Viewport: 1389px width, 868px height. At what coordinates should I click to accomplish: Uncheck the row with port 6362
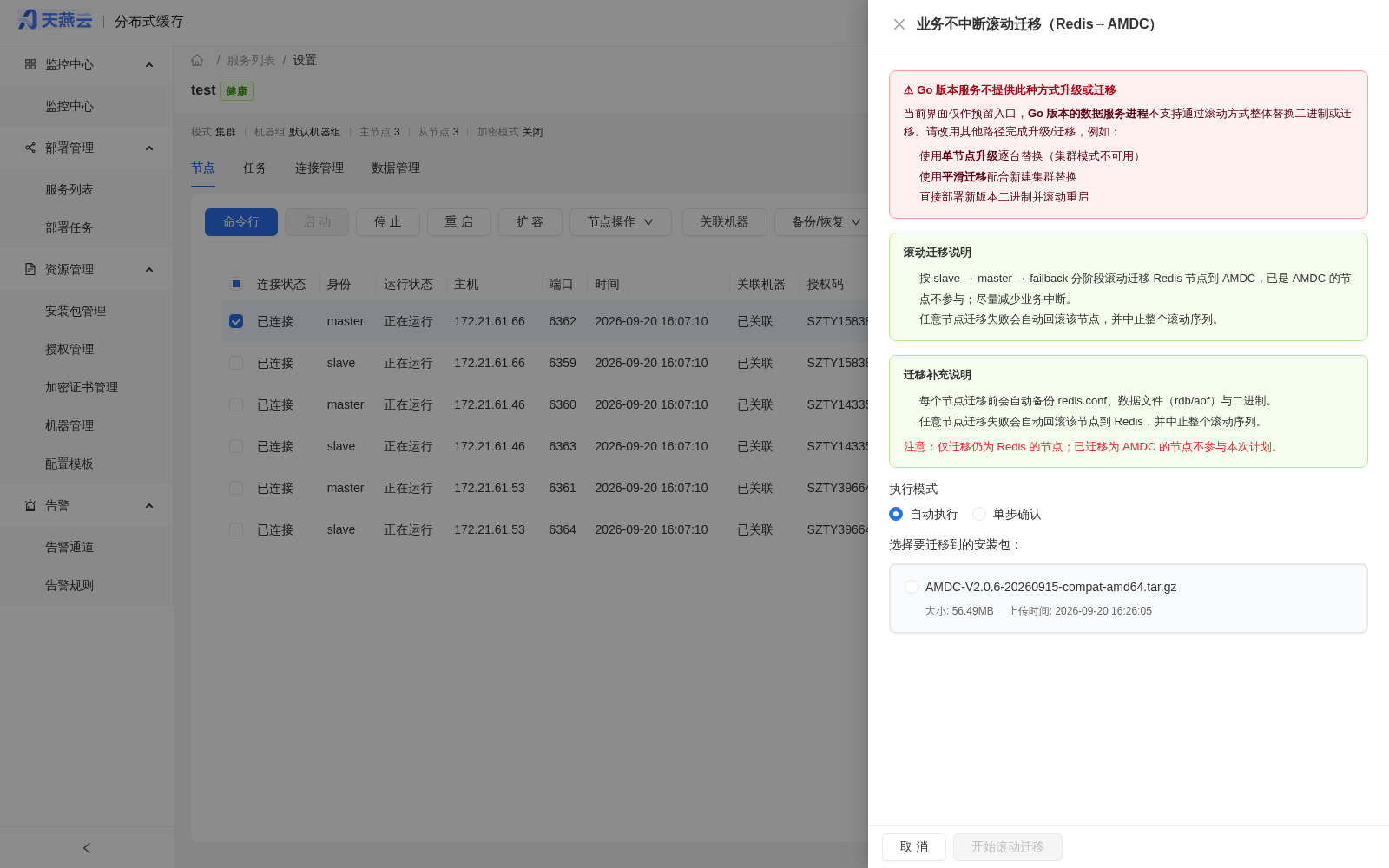(x=236, y=321)
